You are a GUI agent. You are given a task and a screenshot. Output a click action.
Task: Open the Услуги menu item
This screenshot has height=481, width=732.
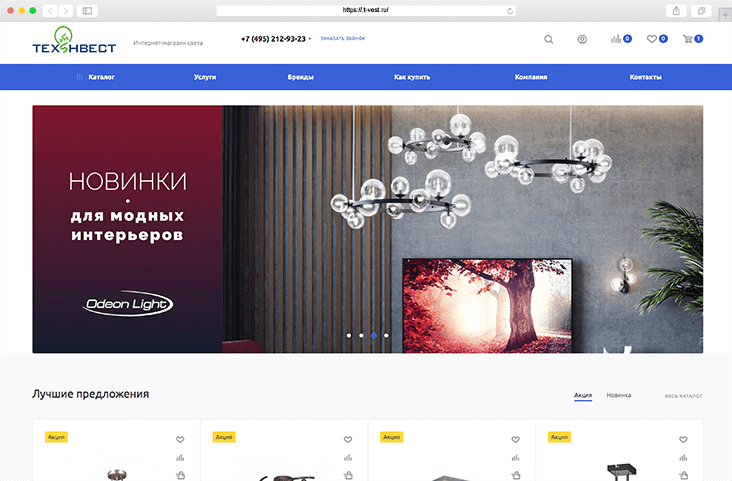pyautogui.click(x=205, y=77)
